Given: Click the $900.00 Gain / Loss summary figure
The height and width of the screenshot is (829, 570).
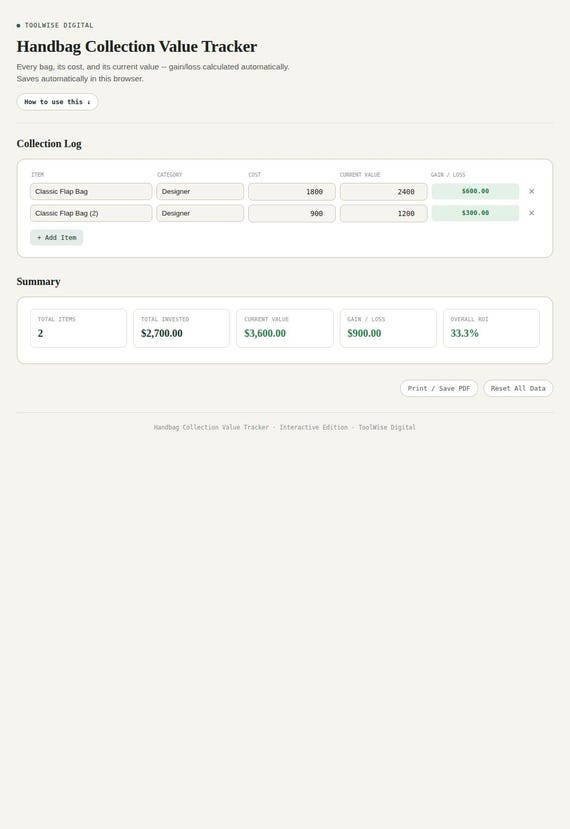Looking at the screenshot, I should [x=364, y=334].
